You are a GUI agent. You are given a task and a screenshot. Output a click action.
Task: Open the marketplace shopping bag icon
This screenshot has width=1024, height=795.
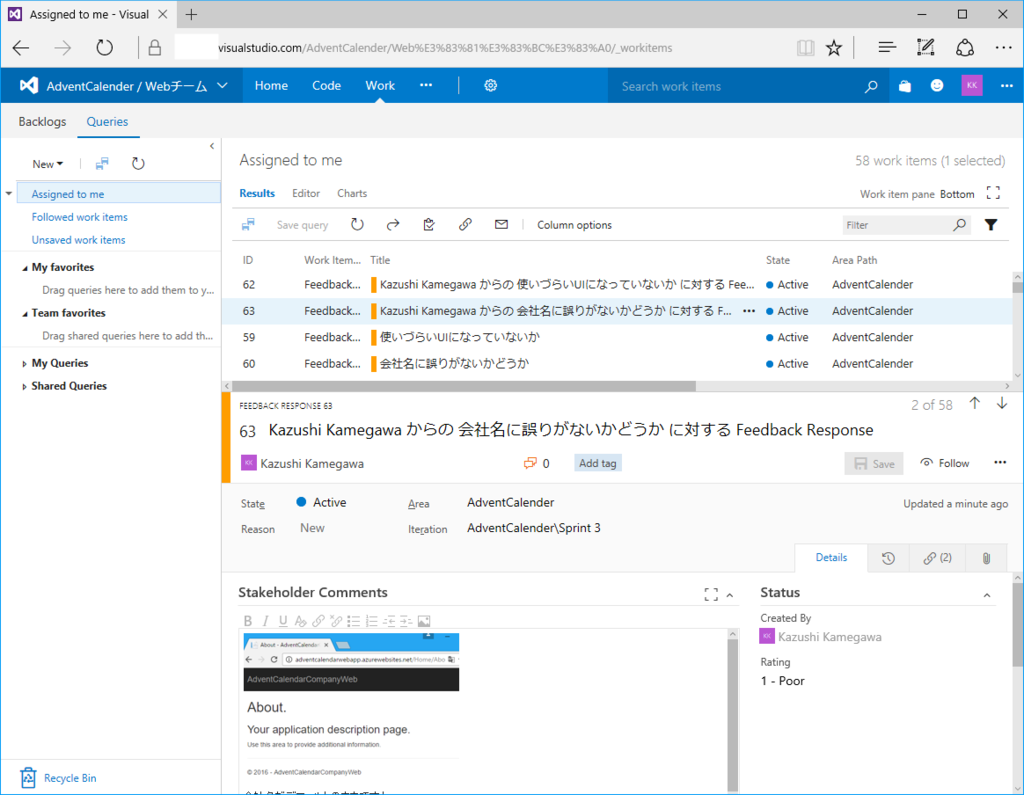coord(904,86)
